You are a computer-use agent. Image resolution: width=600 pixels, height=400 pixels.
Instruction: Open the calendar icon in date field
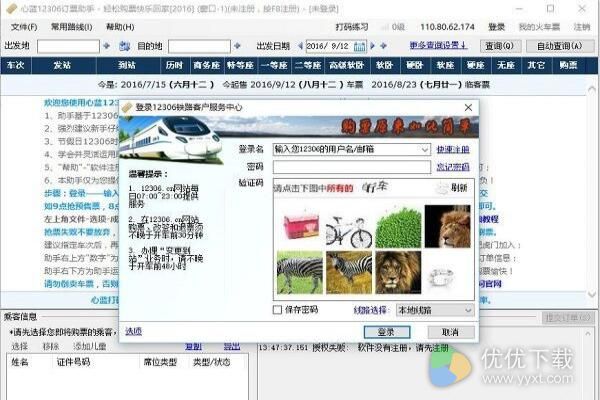click(360, 47)
